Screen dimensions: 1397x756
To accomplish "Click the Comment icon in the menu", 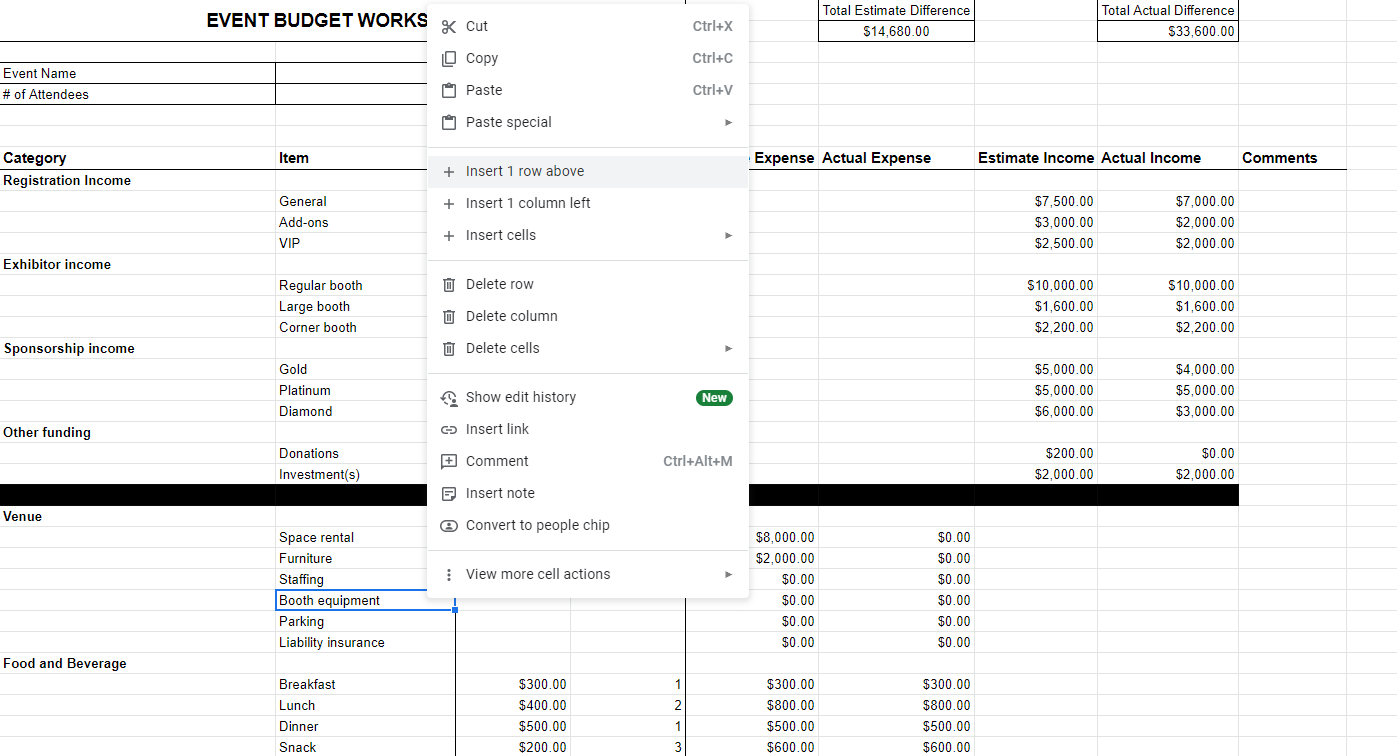I will (449, 461).
